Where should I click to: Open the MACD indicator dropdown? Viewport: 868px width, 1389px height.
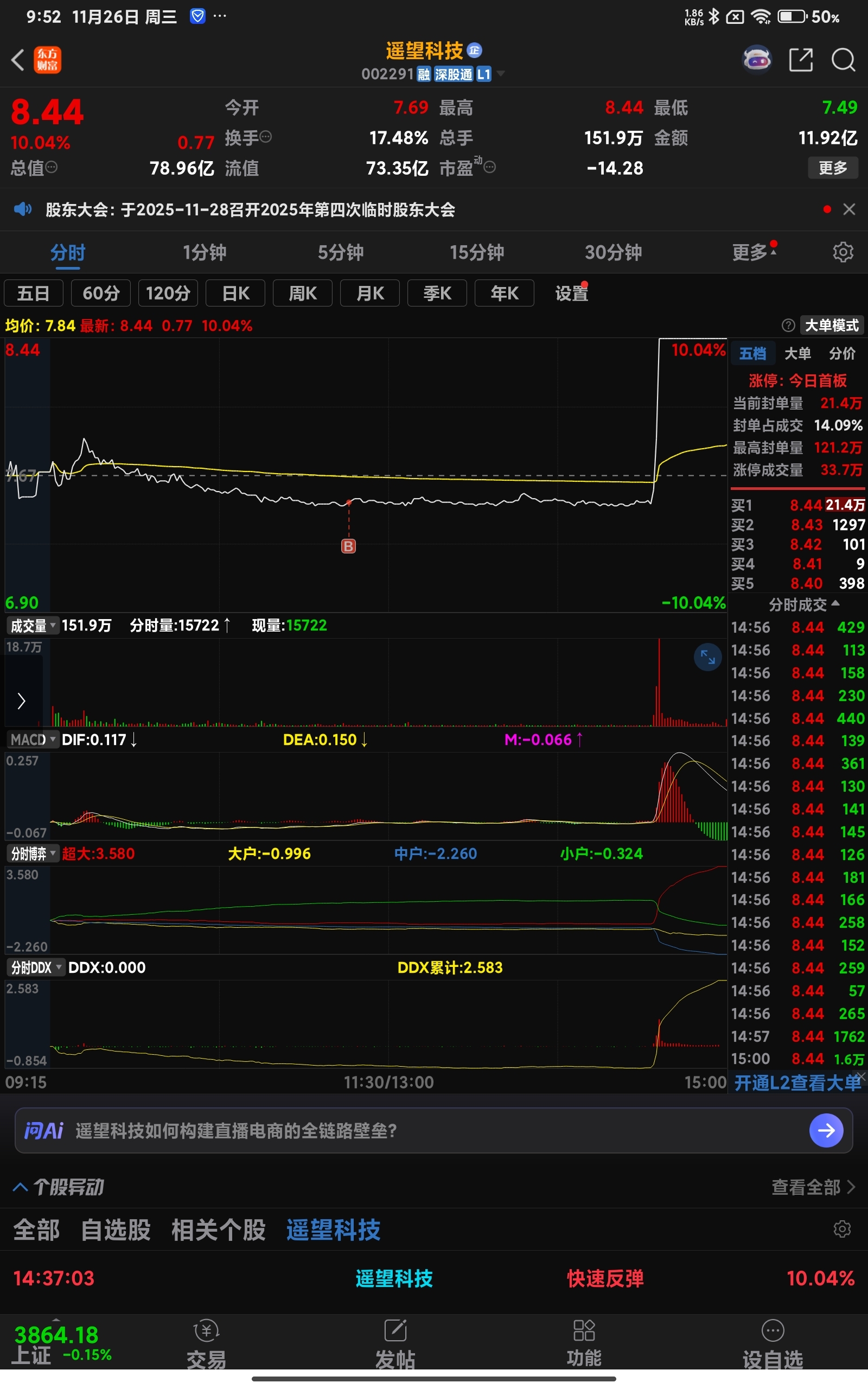[x=33, y=740]
